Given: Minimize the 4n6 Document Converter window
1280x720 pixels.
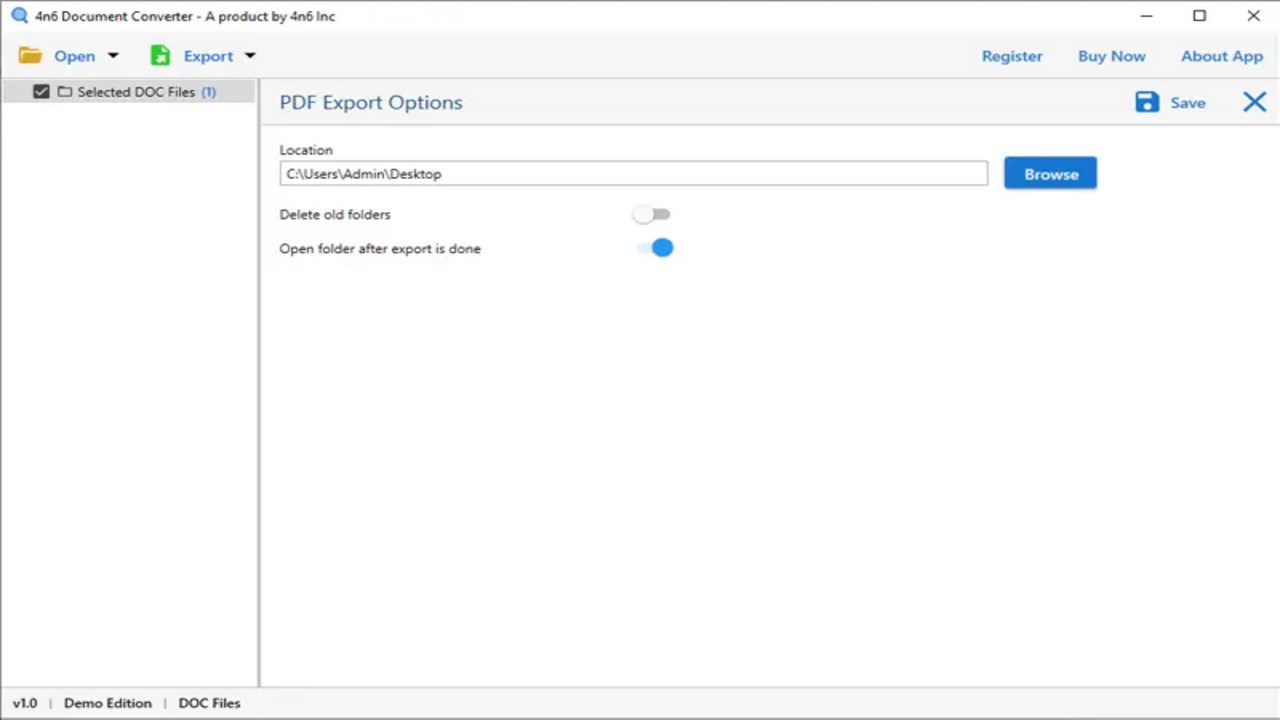Looking at the screenshot, I should tap(1146, 16).
